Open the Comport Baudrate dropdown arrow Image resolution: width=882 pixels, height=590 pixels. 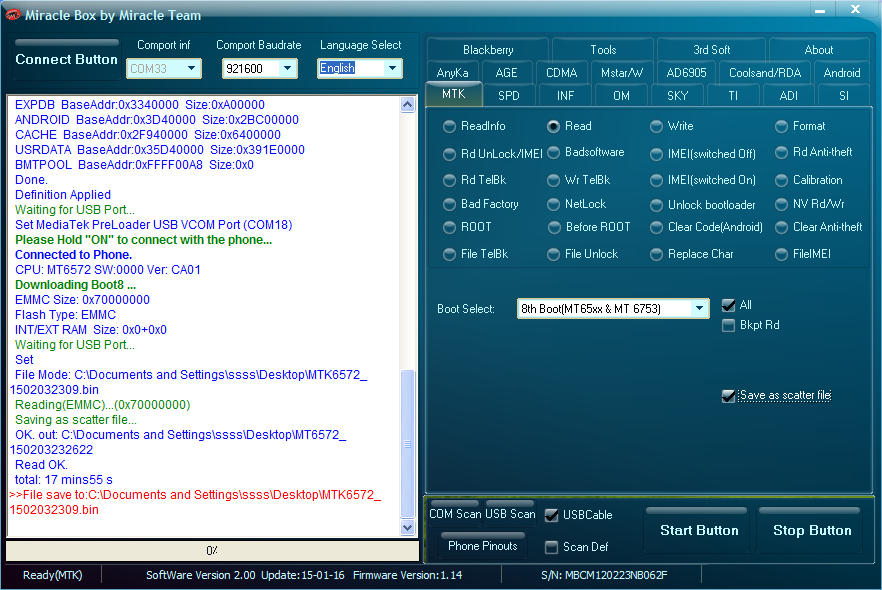(287, 69)
